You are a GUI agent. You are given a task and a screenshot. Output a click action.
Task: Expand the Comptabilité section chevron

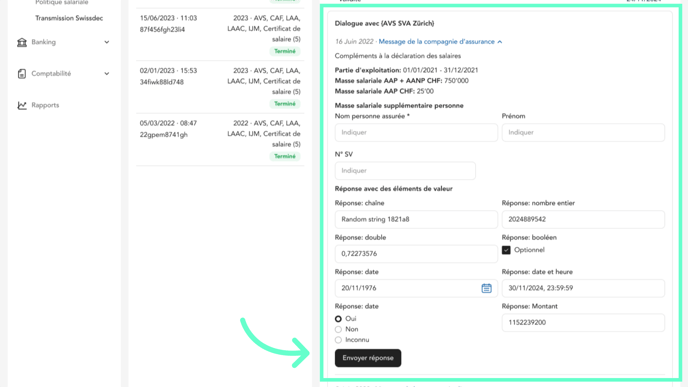click(107, 74)
